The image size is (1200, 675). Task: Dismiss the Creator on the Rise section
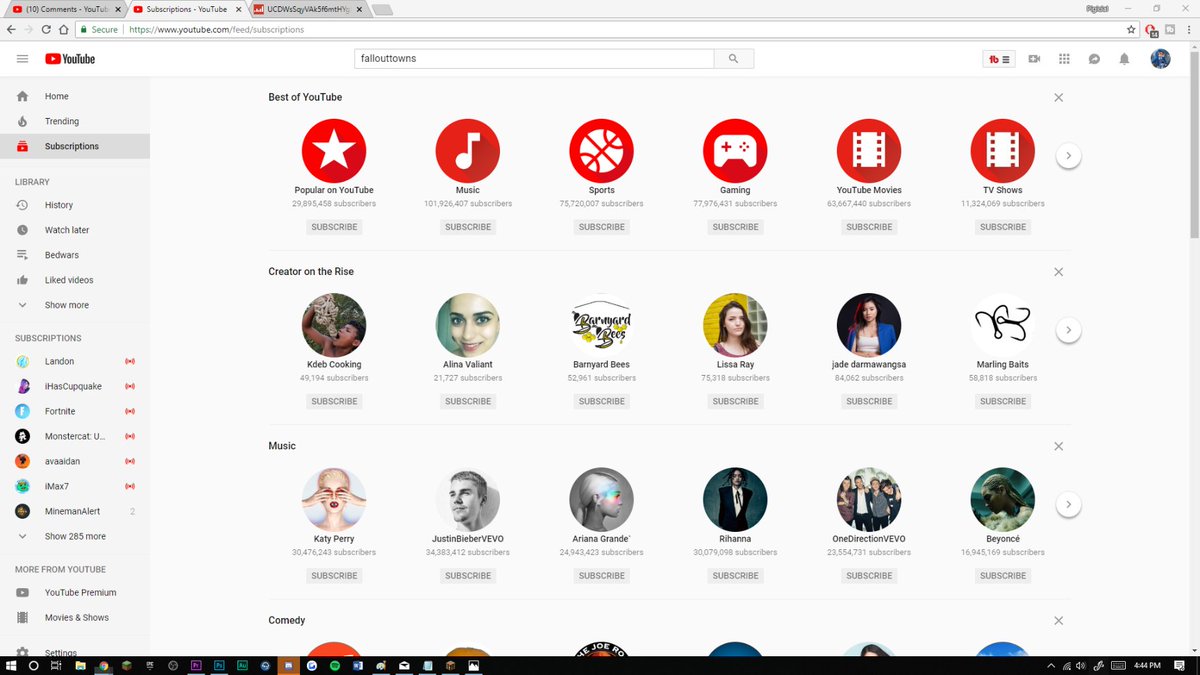pyautogui.click(x=1059, y=272)
